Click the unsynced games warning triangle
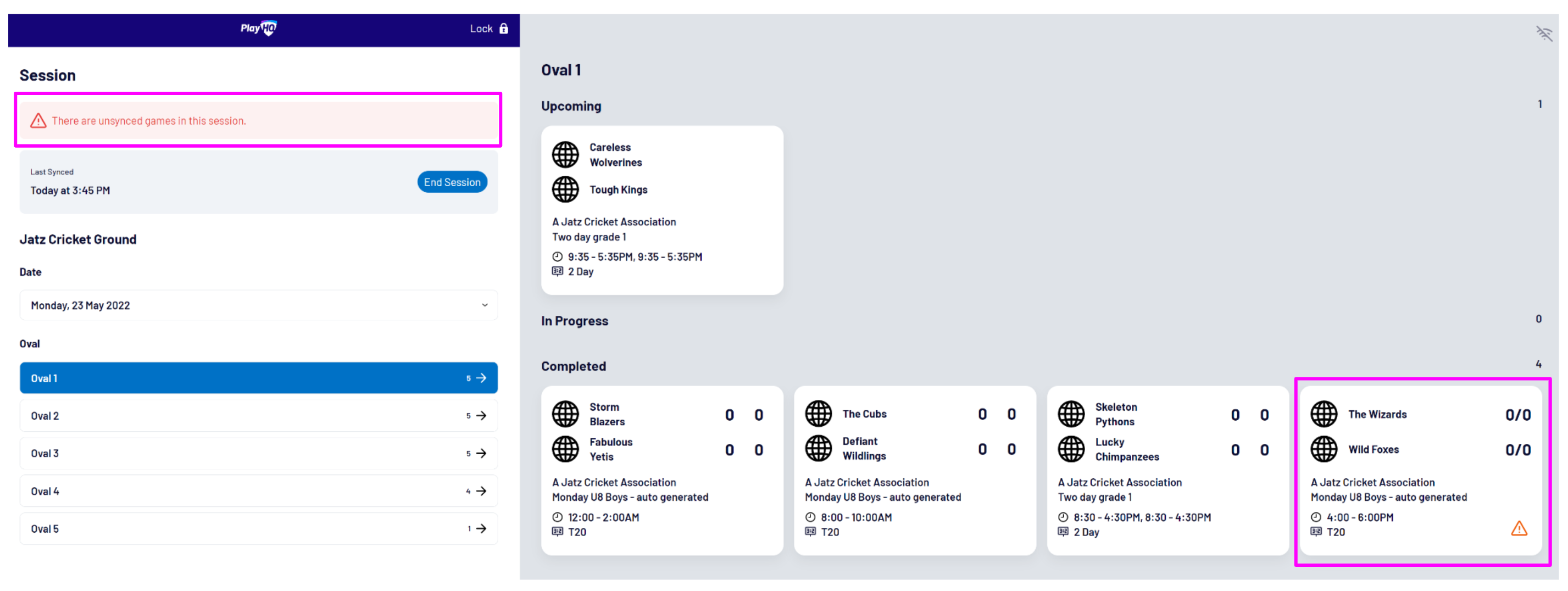 pyautogui.click(x=38, y=120)
